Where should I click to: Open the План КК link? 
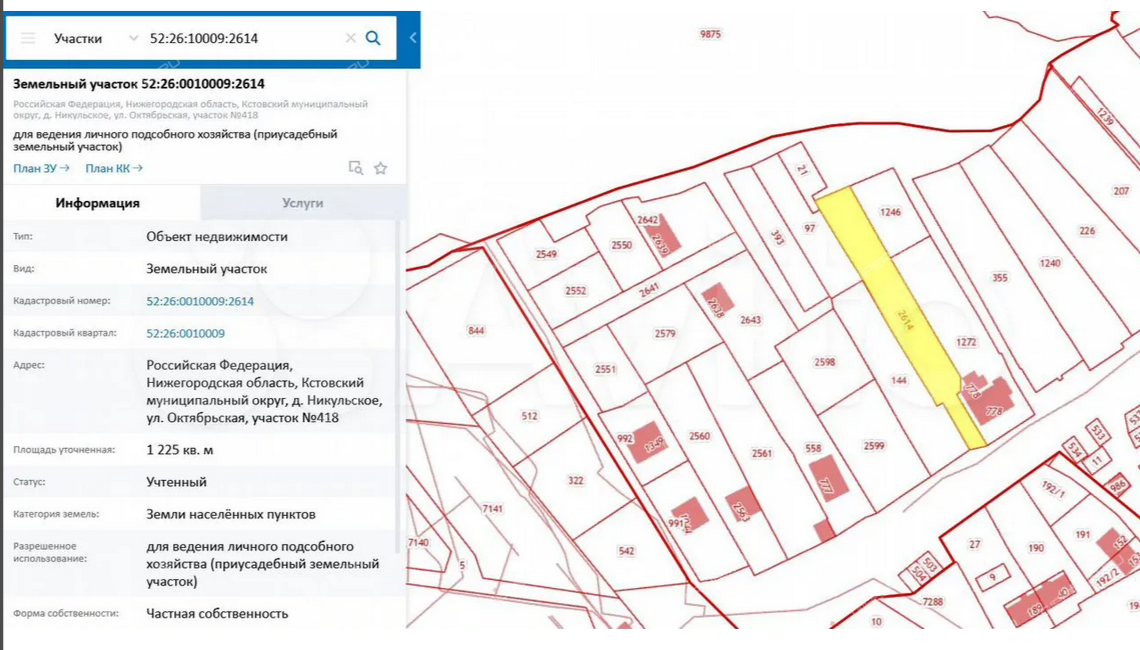tap(113, 168)
